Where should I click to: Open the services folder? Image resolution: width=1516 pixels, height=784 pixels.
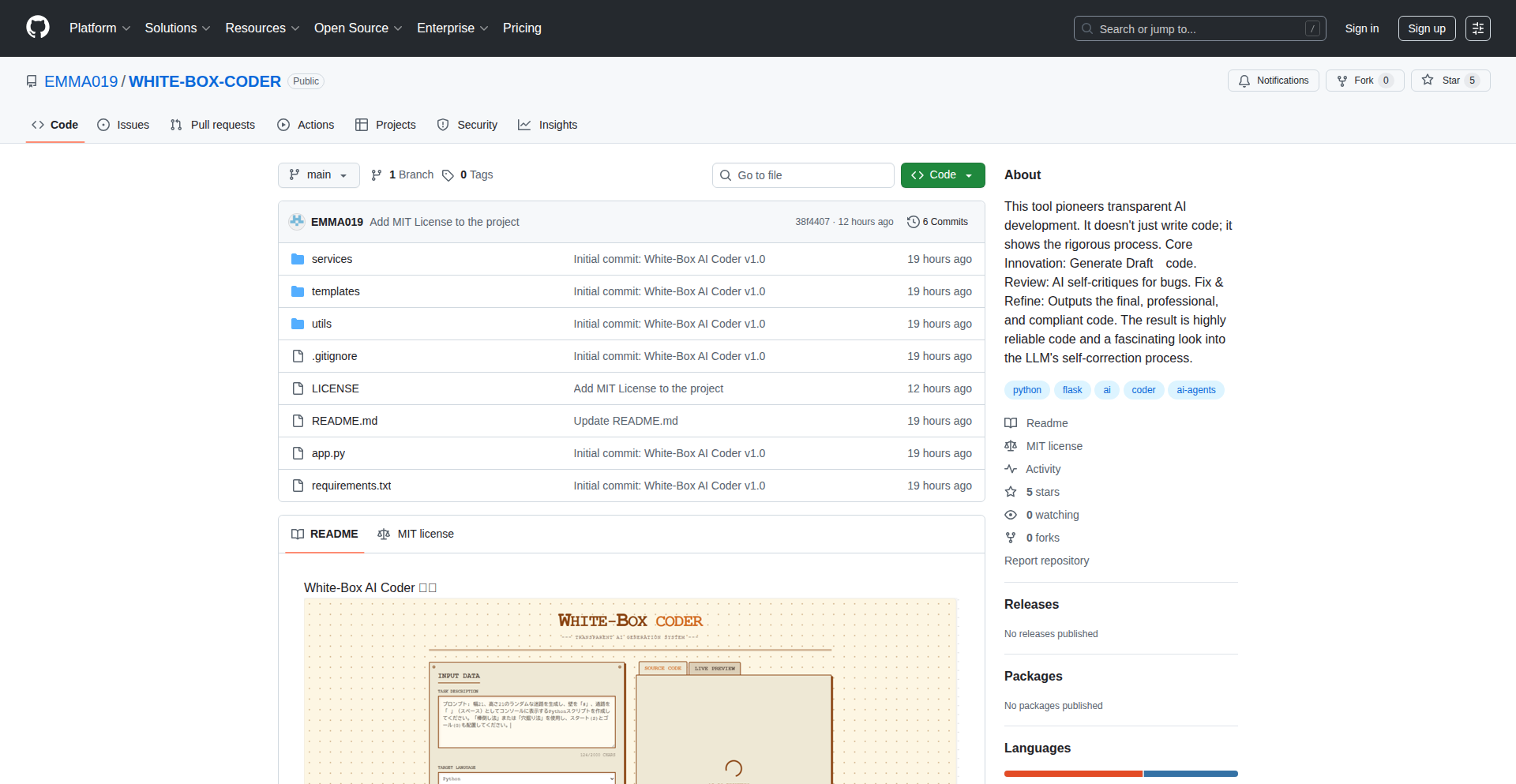332,259
